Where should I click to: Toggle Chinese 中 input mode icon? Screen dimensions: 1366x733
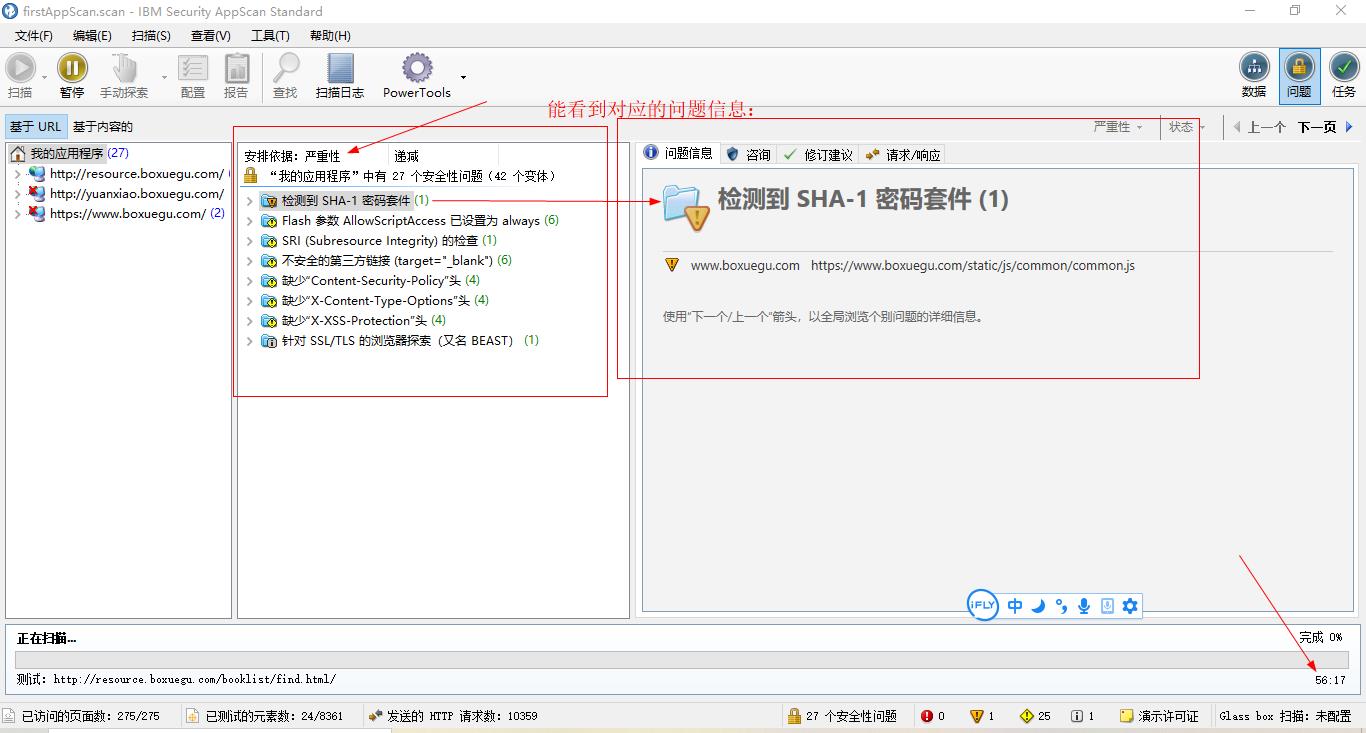(1015, 606)
